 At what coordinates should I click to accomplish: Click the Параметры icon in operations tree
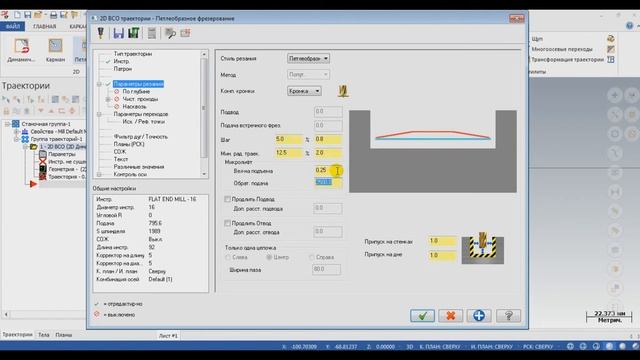pyautogui.click(x=42, y=154)
